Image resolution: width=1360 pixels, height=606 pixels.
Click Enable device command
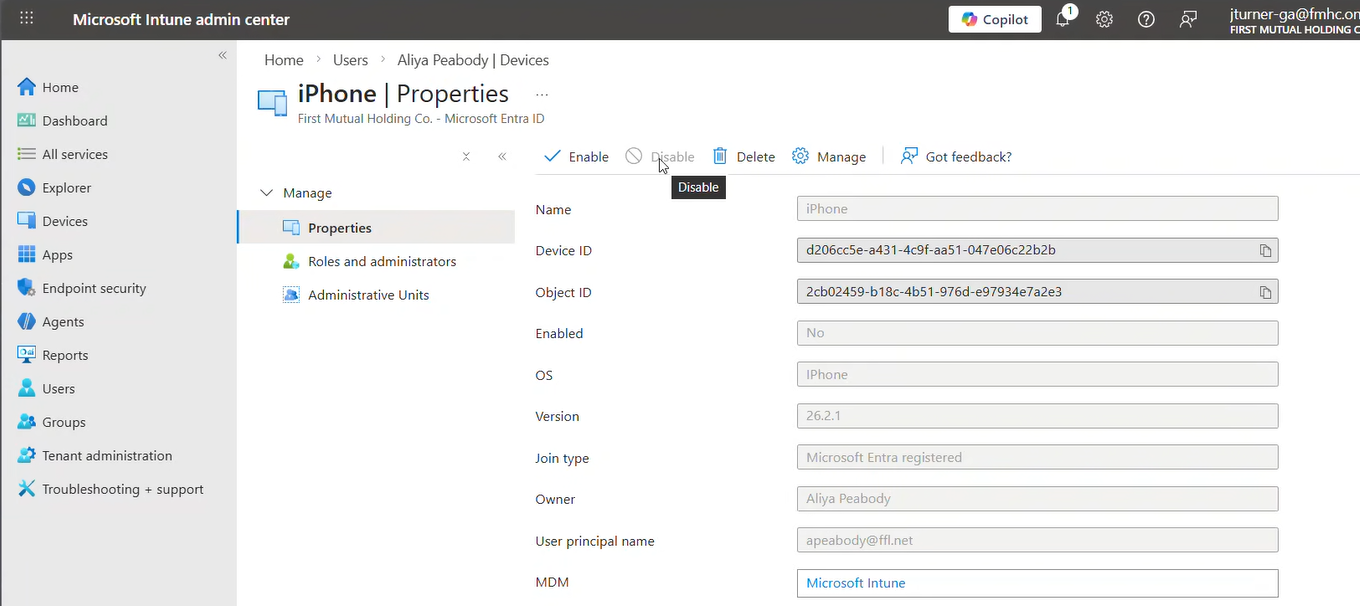pyautogui.click(x=577, y=157)
